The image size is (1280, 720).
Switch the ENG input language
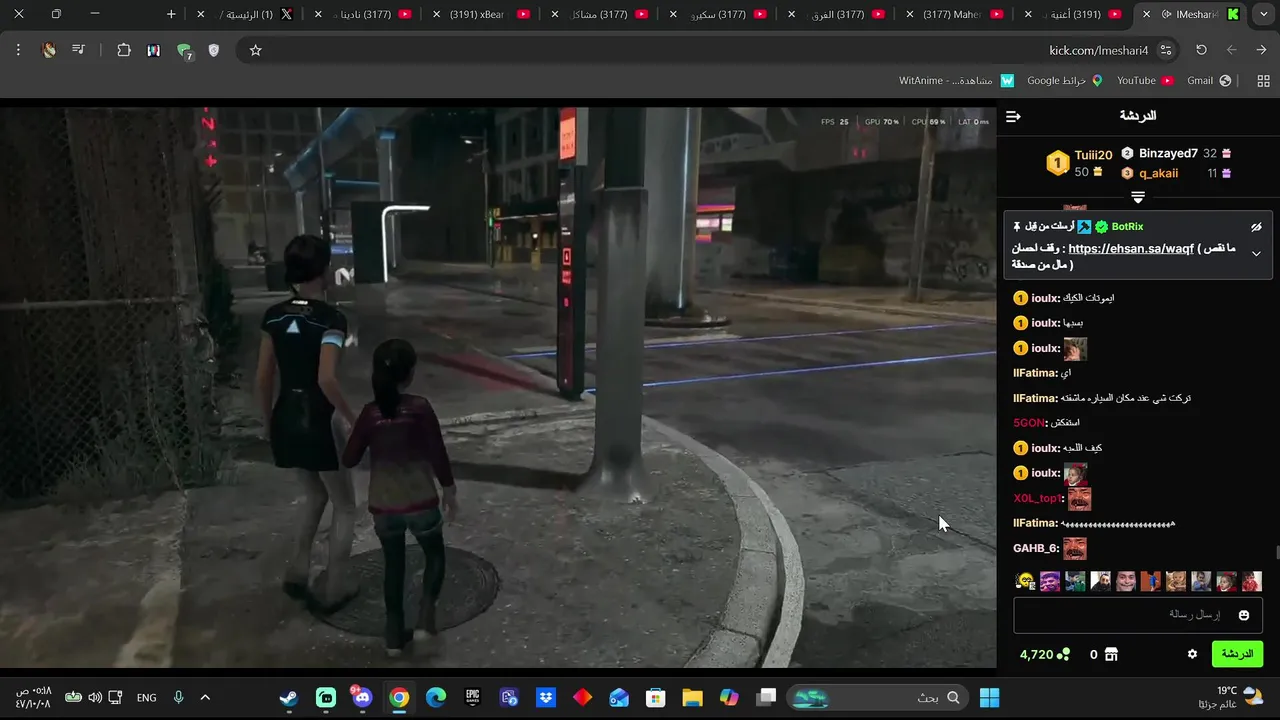pos(146,697)
